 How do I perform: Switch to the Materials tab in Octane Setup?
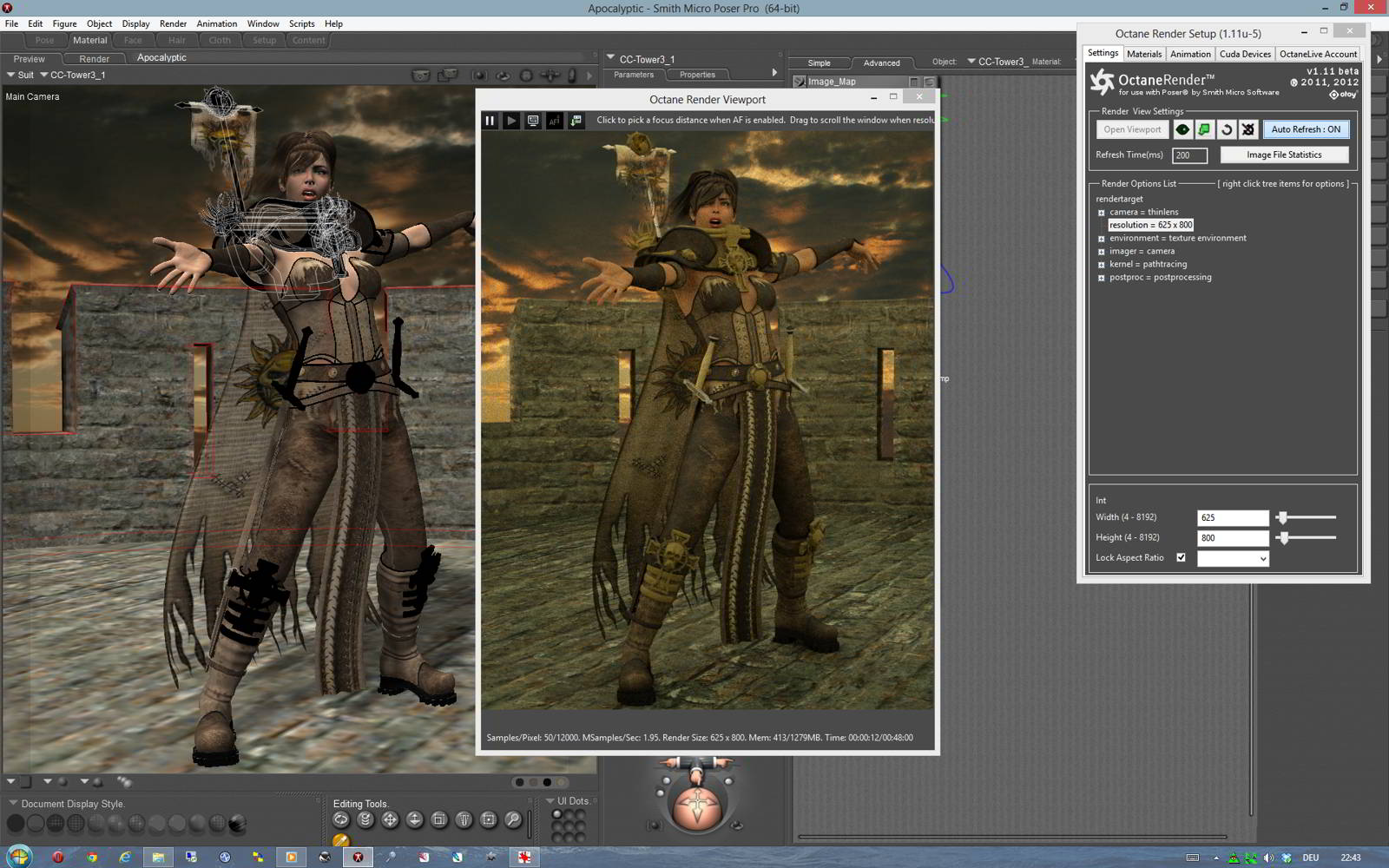[1143, 54]
